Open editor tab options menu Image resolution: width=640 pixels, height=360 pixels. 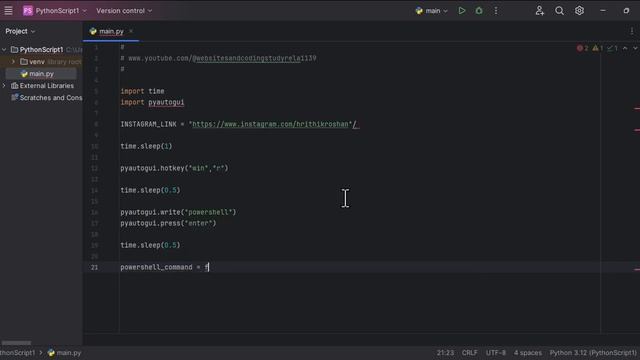[632, 31]
